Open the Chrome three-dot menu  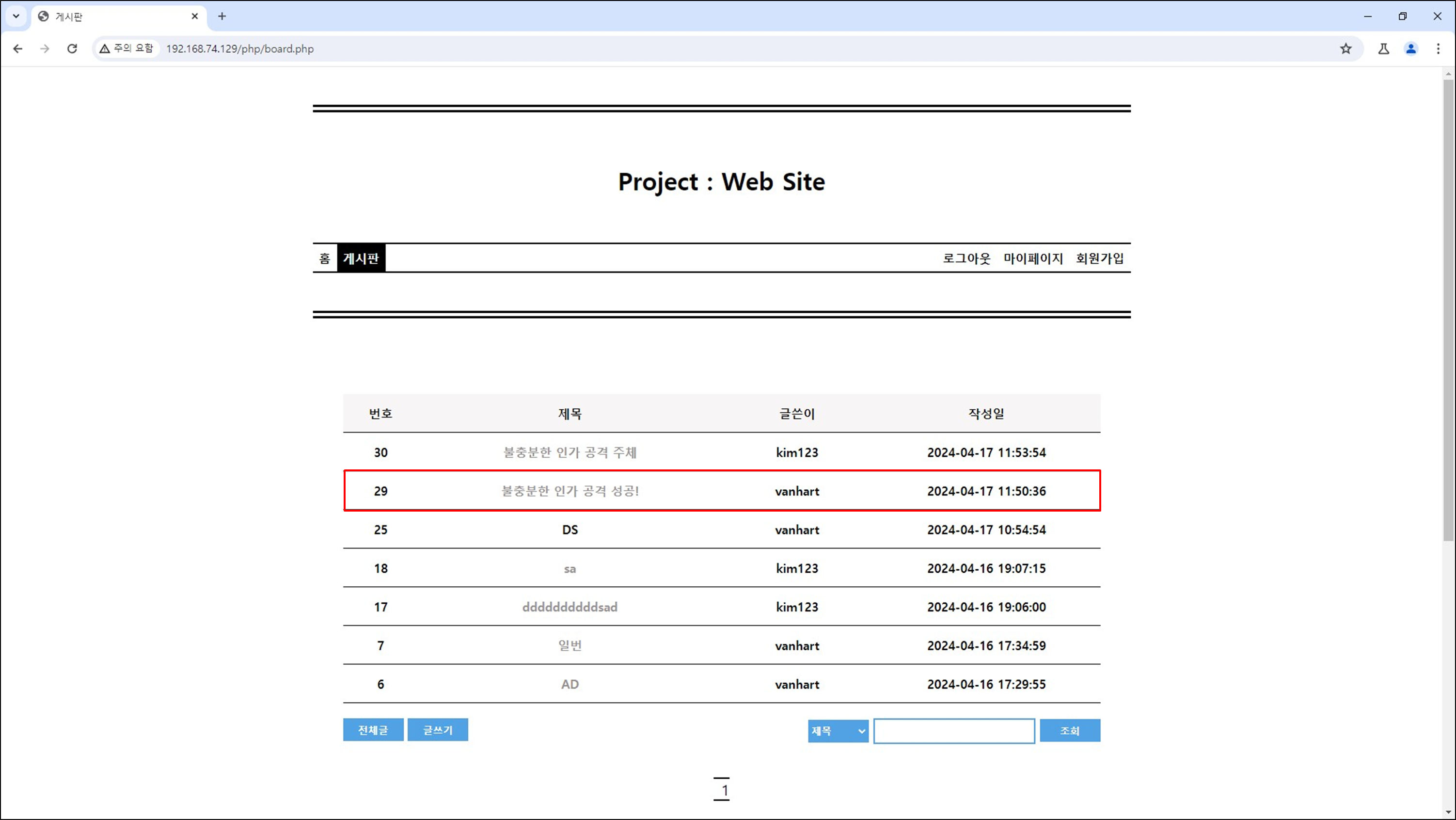[1439, 48]
